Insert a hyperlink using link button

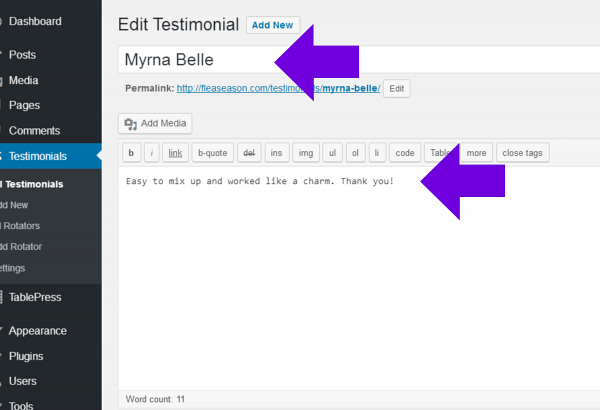(x=175, y=153)
